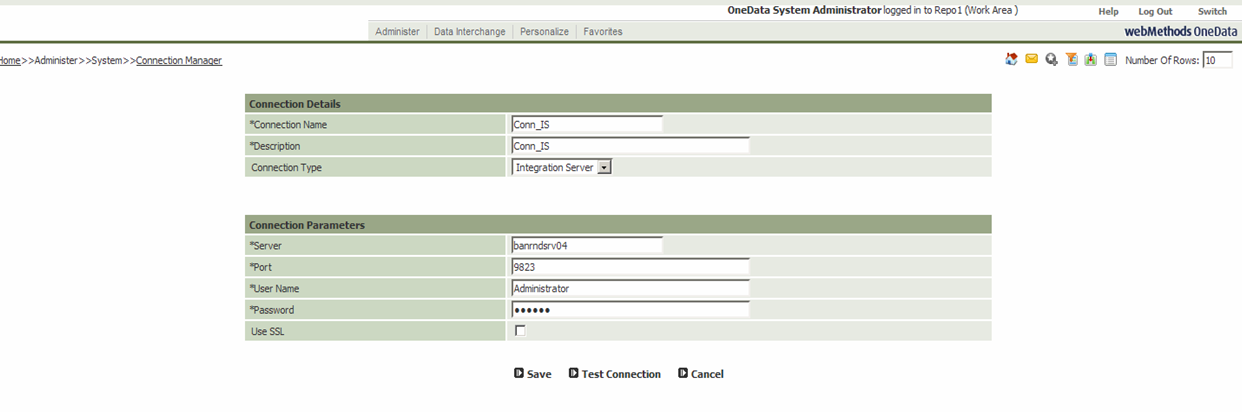Click the Cancel button label
The height and width of the screenshot is (412, 1242).
pyautogui.click(x=707, y=374)
